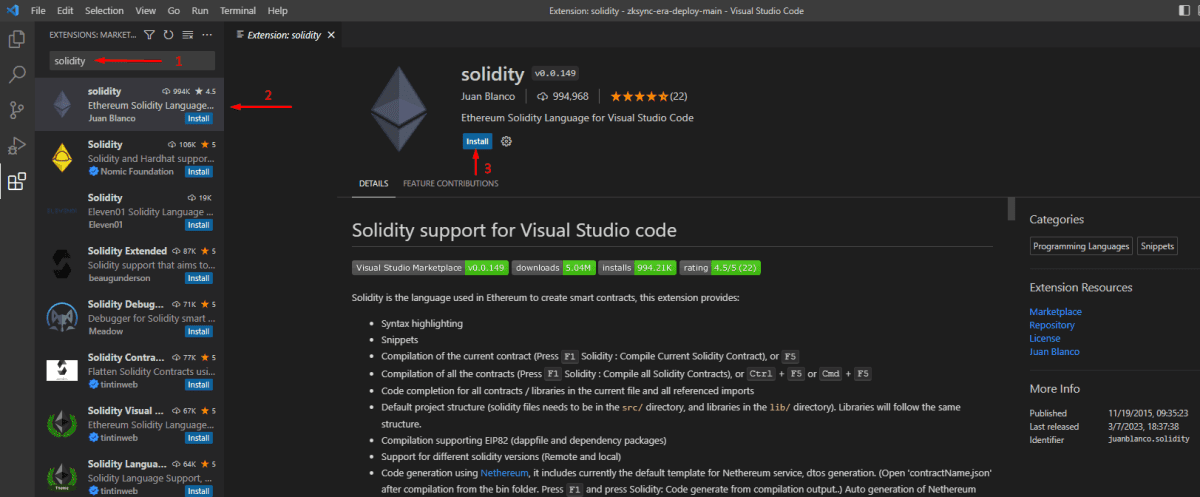Filter extensions with the funnel icon
Viewport: 1200px width, 497px height.
[149, 35]
